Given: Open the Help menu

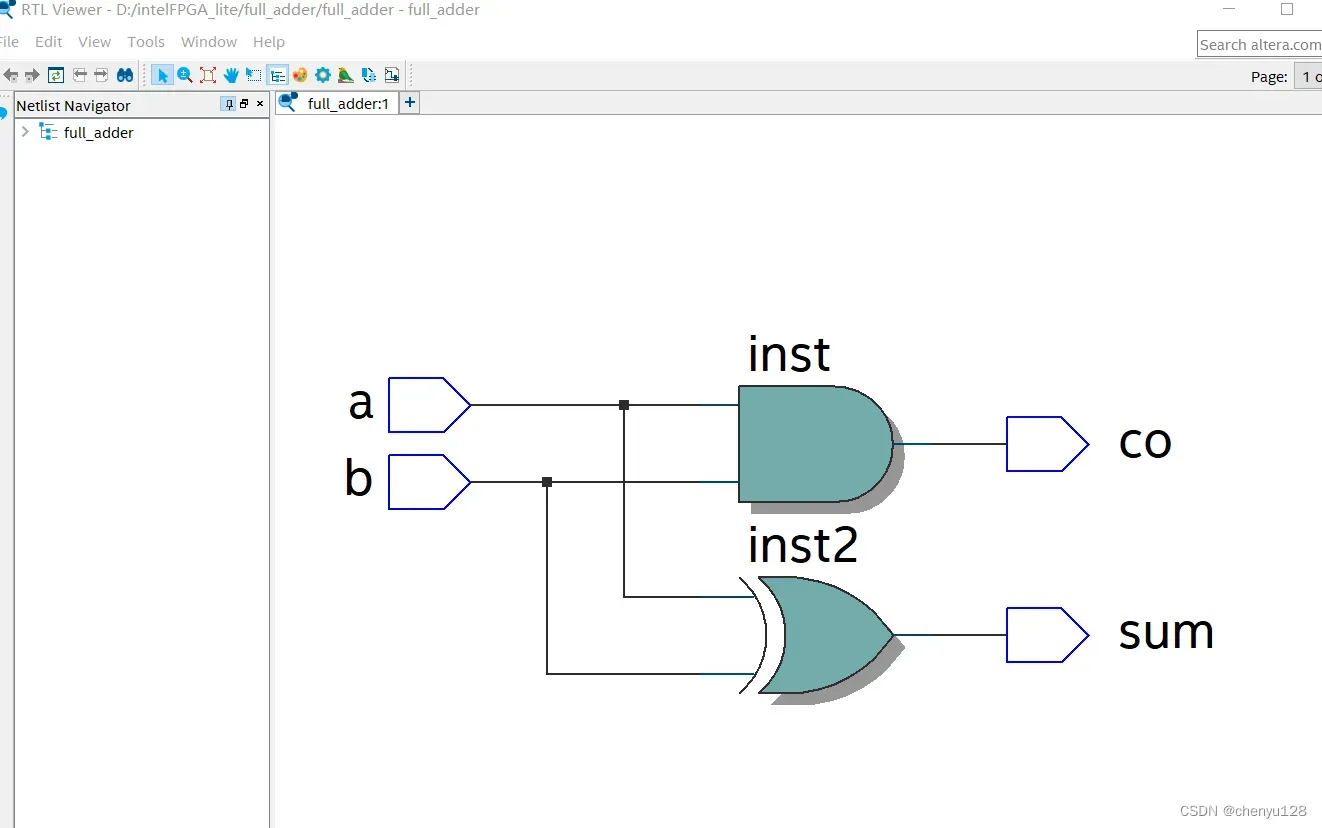Looking at the screenshot, I should coord(269,42).
